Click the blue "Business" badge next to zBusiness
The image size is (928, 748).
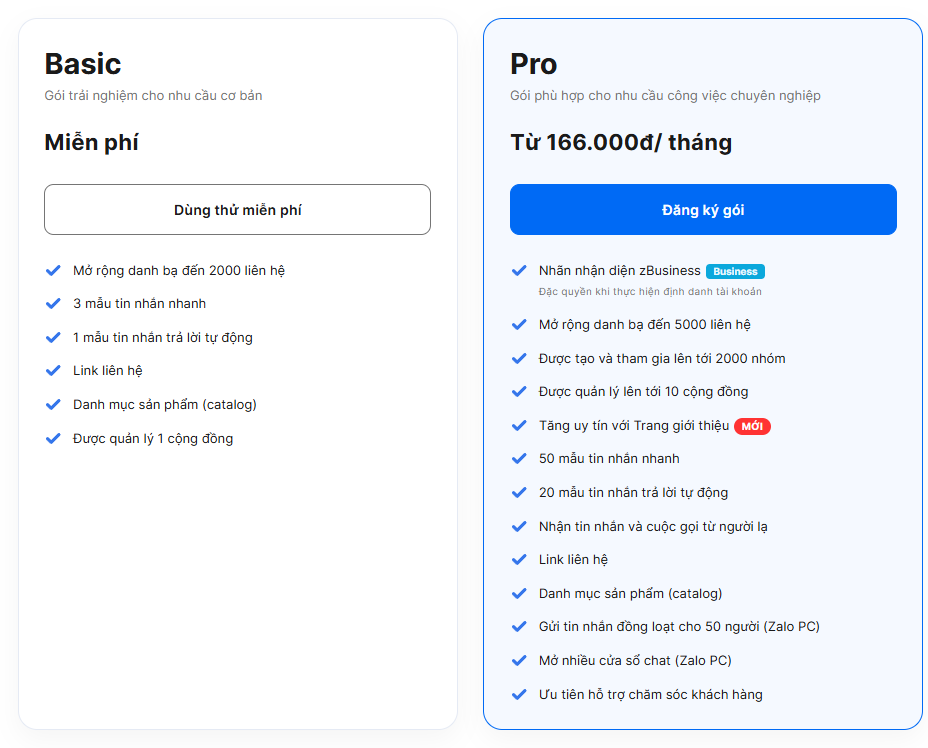coord(734,270)
